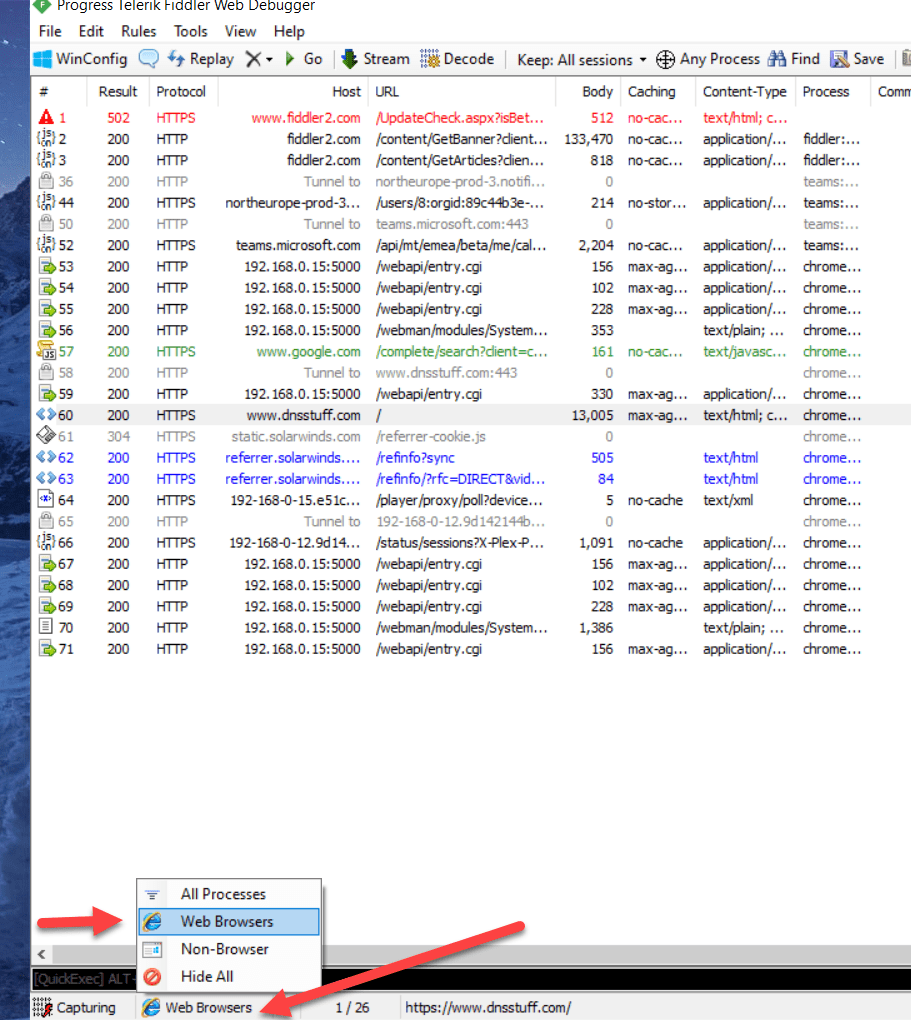Expand the Remove (X) dropdown arrow
The image size is (911, 1020).
click(269, 60)
